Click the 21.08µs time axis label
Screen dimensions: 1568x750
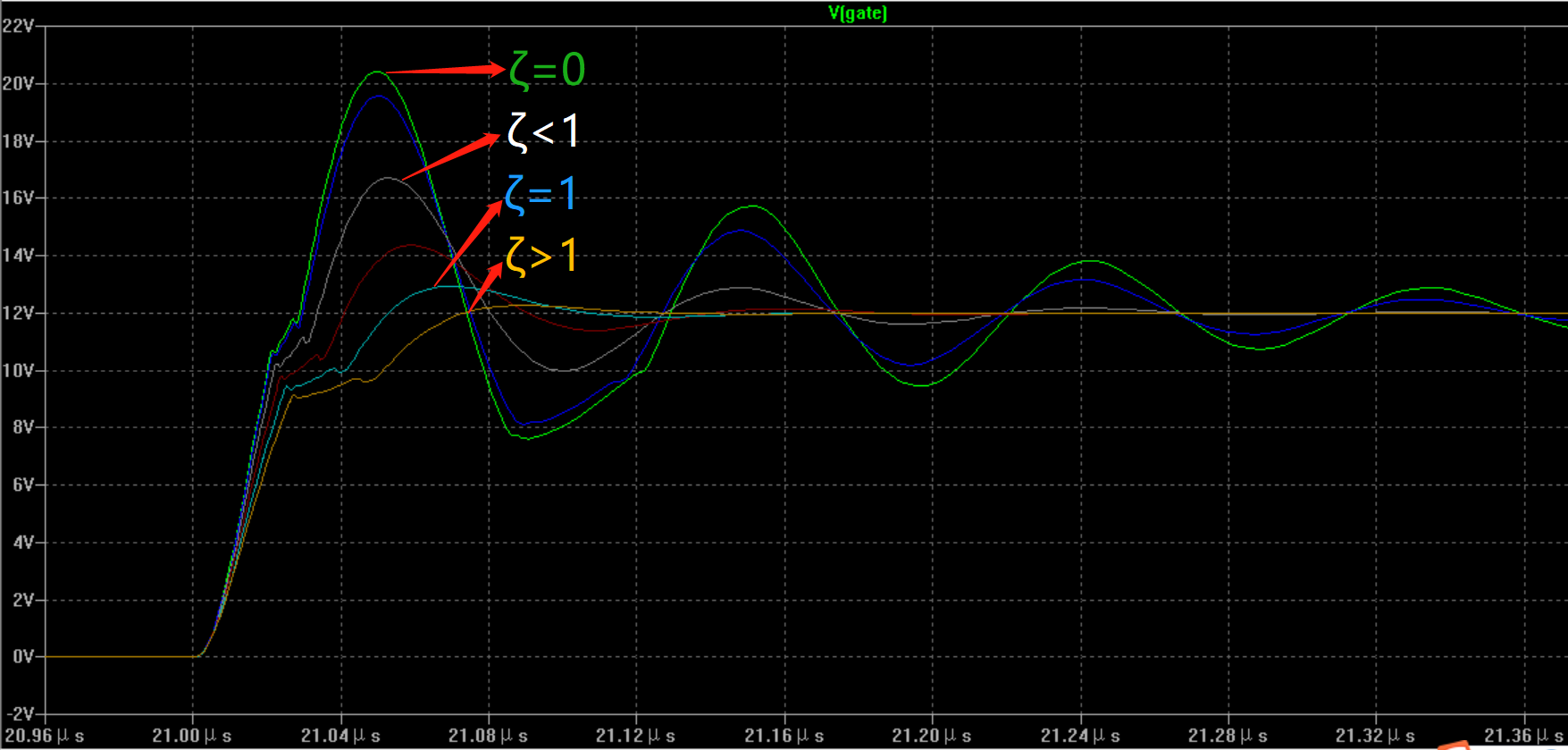pos(488,736)
